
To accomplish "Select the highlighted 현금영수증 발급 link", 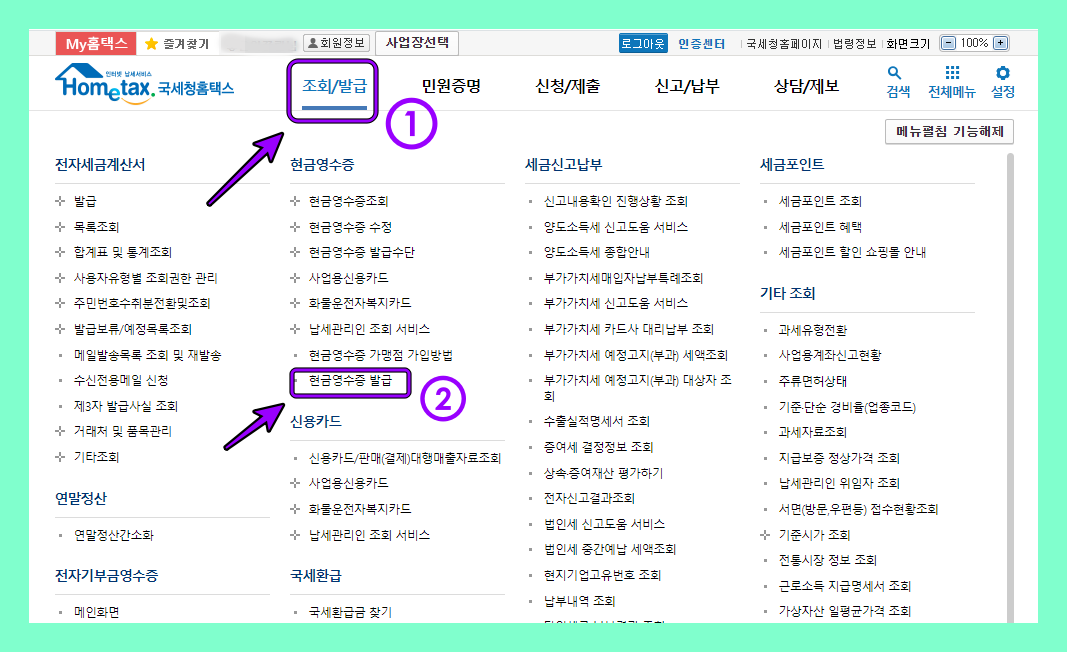I will [349, 382].
